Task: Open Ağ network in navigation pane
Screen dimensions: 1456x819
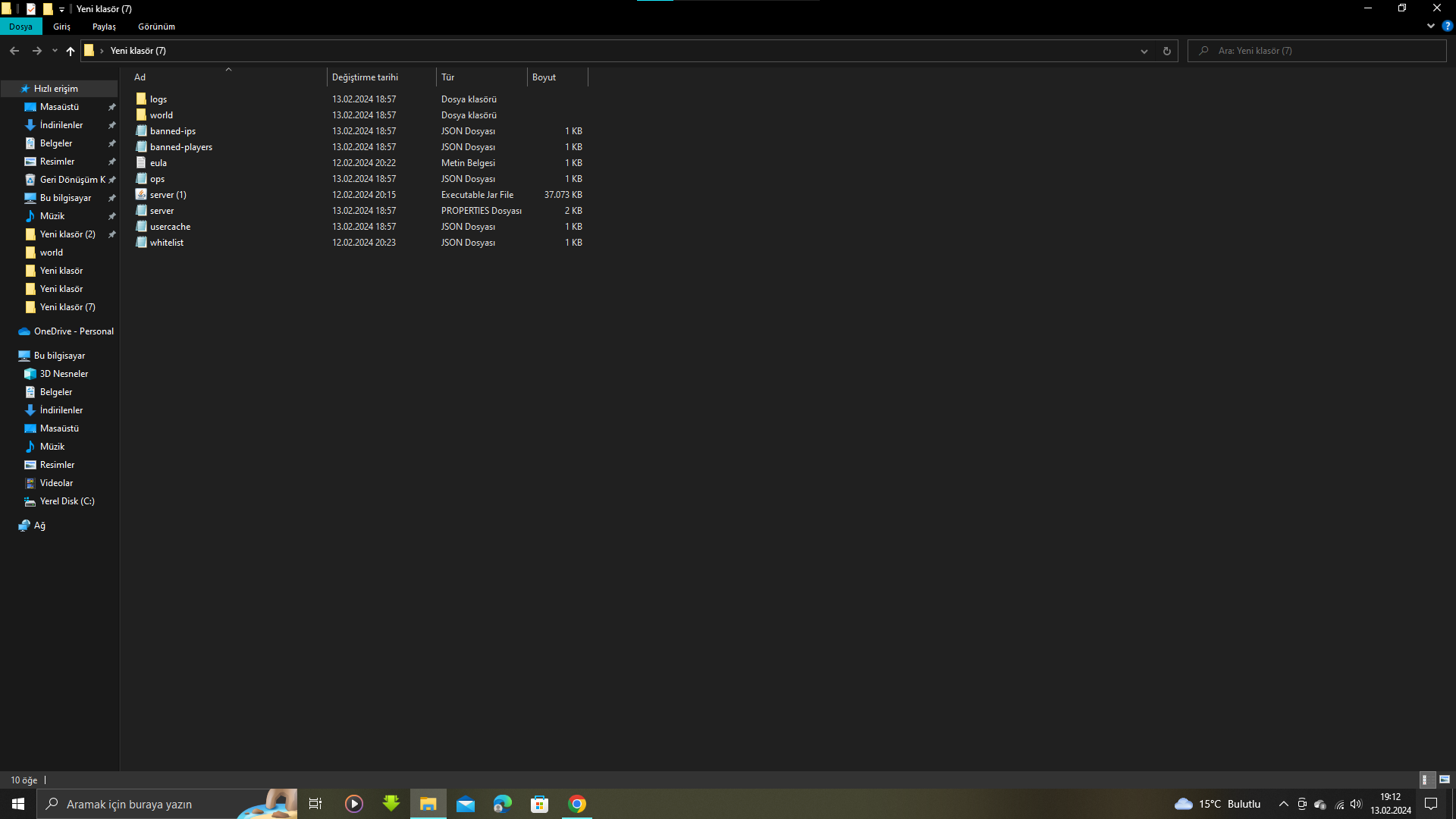Action: tap(39, 526)
